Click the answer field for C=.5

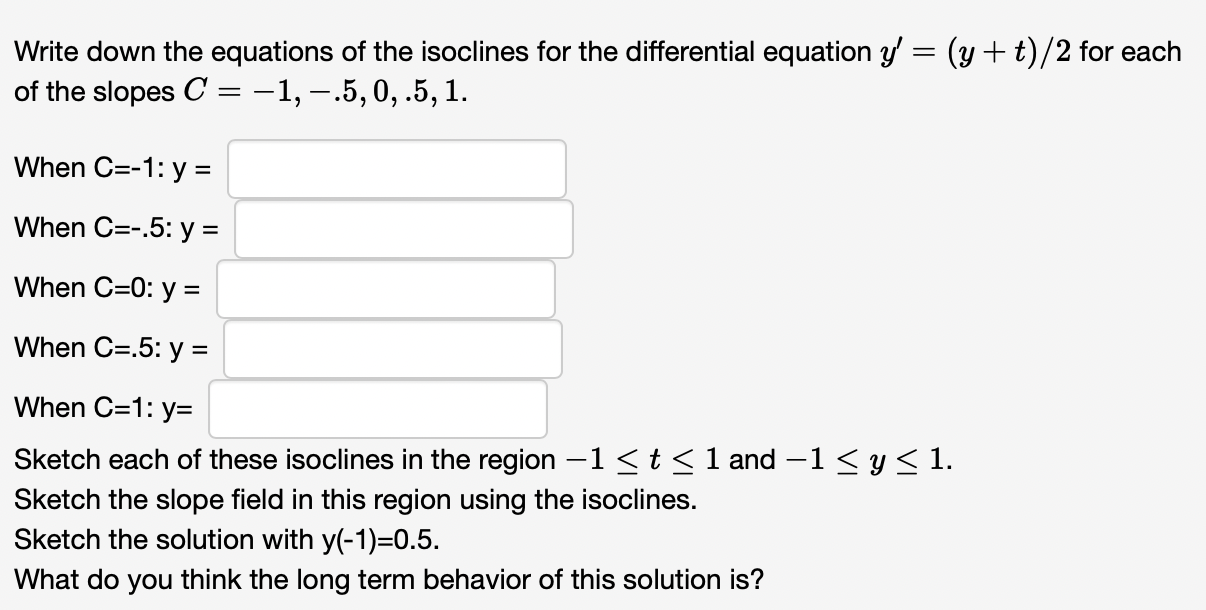point(394,348)
